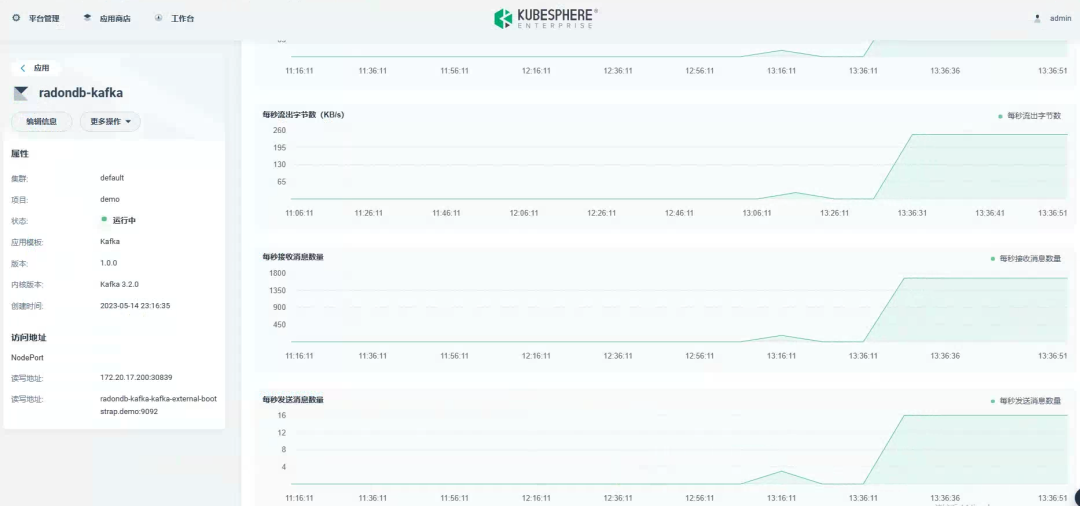
Task: Click the 工作台 workbench icon
Action: (x=159, y=18)
